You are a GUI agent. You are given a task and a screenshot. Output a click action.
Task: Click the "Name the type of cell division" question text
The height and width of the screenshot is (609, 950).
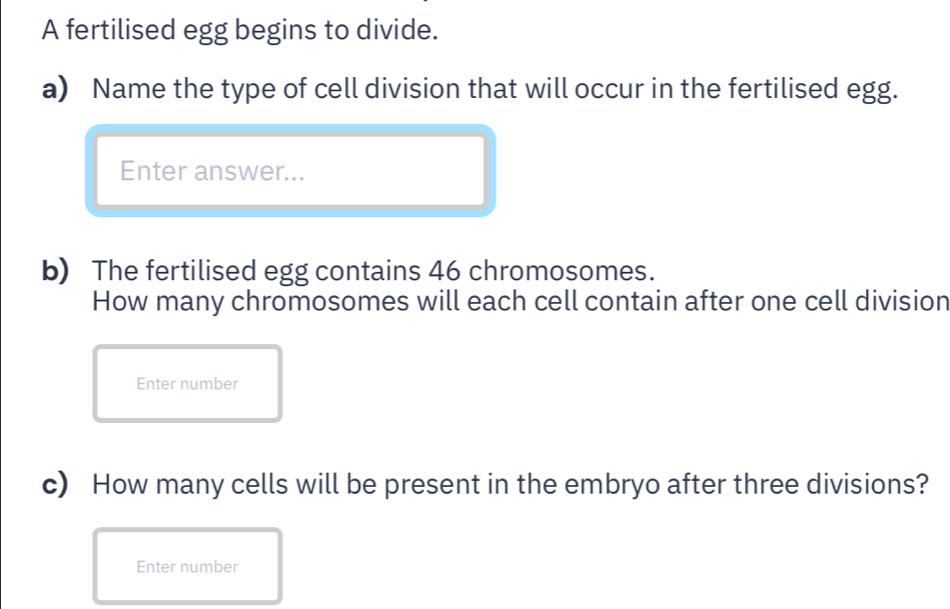click(x=490, y=89)
